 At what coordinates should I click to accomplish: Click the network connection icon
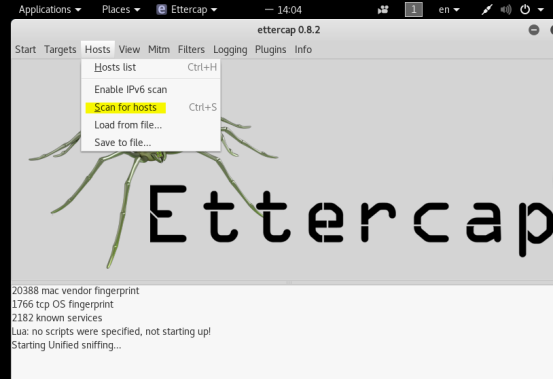pyautogui.click(x=487, y=10)
